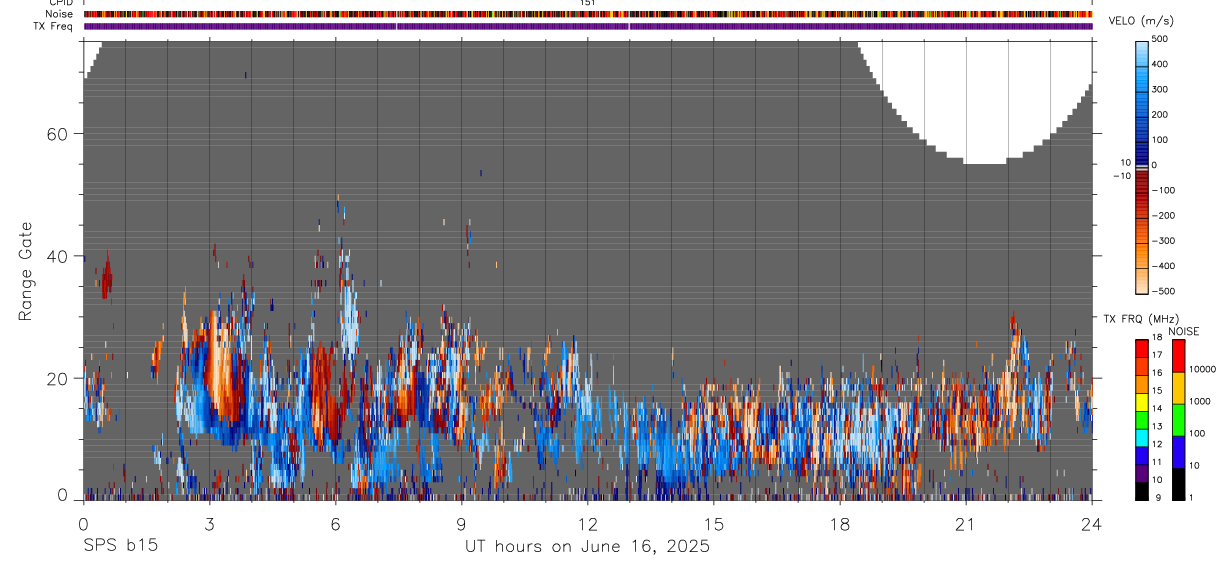This screenshot has width=1228, height=567.
Task: Click the "TX Freq" label at top left
Action: click(52, 26)
